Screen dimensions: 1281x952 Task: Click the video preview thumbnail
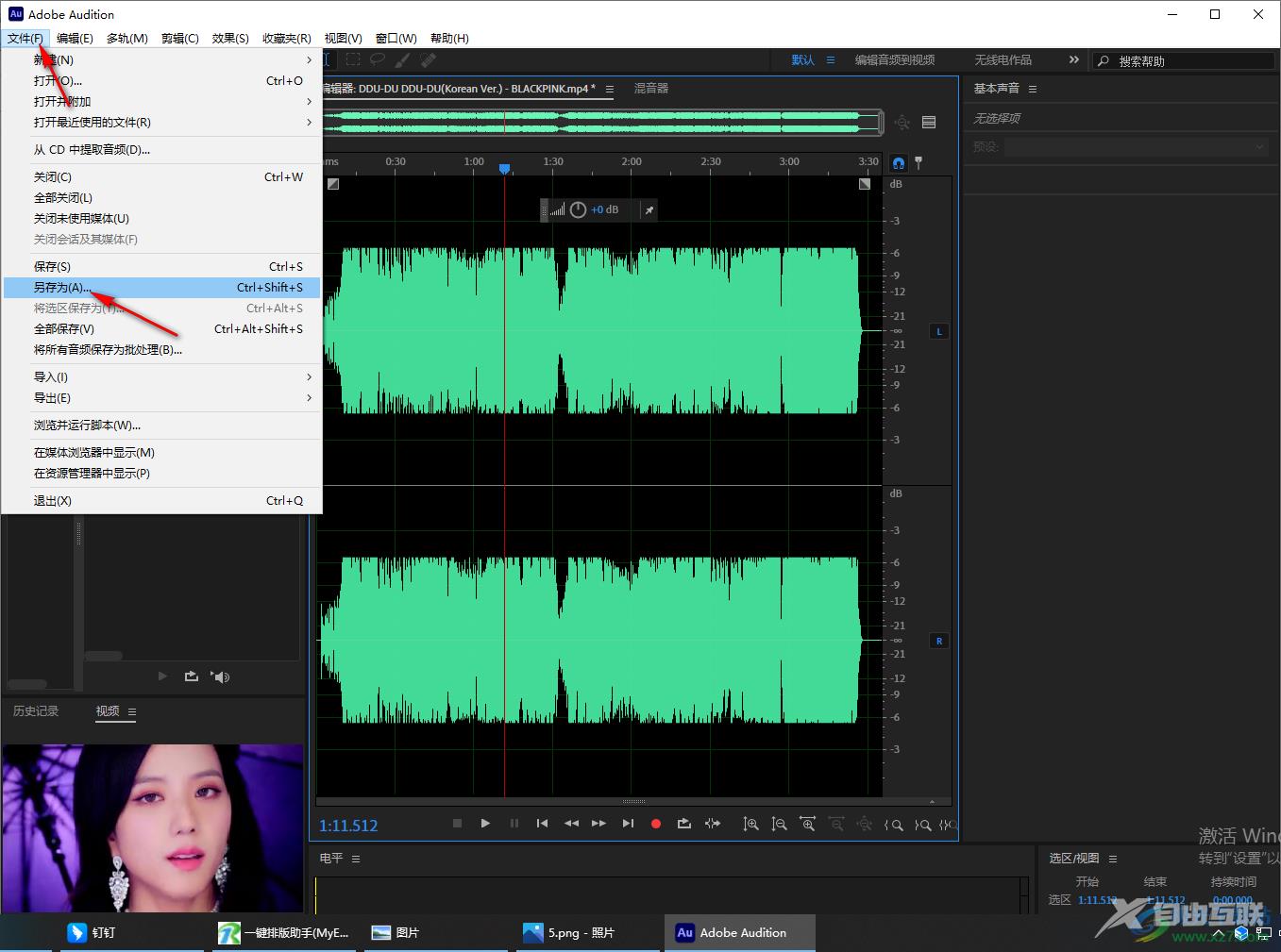click(153, 828)
